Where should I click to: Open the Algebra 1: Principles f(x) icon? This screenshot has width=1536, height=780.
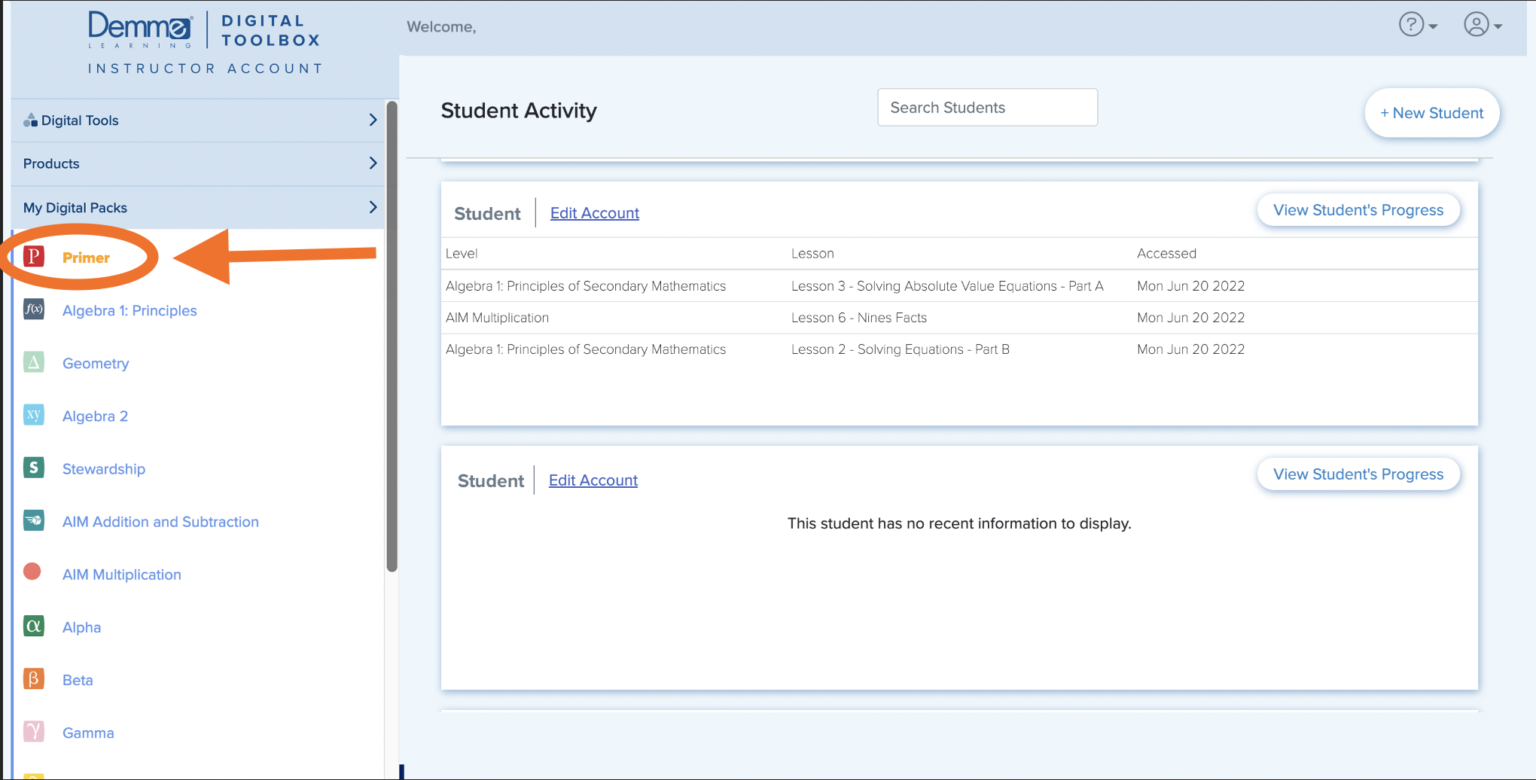pyautogui.click(x=34, y=310)
